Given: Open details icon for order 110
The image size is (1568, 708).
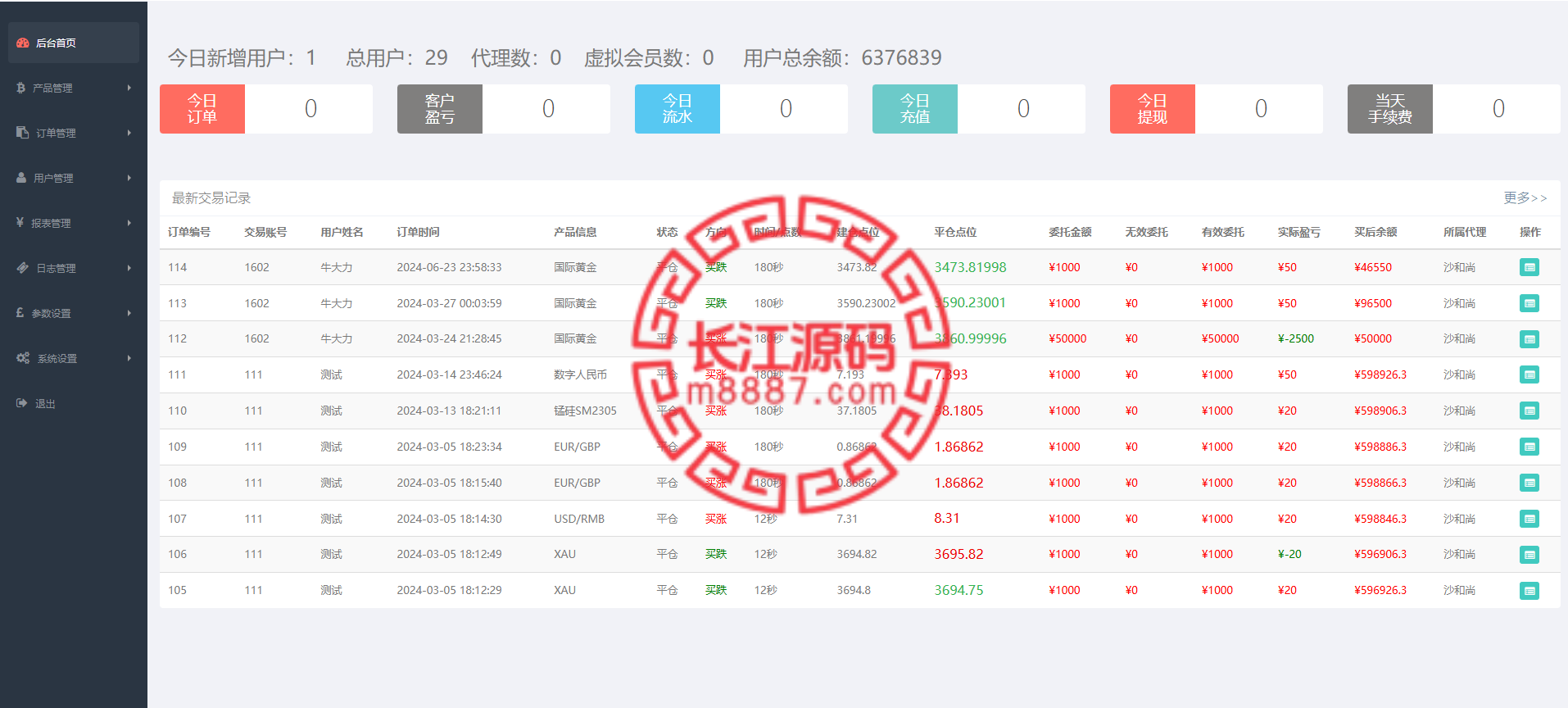Looking at the screenshot, I should (x=1529, y=411).
